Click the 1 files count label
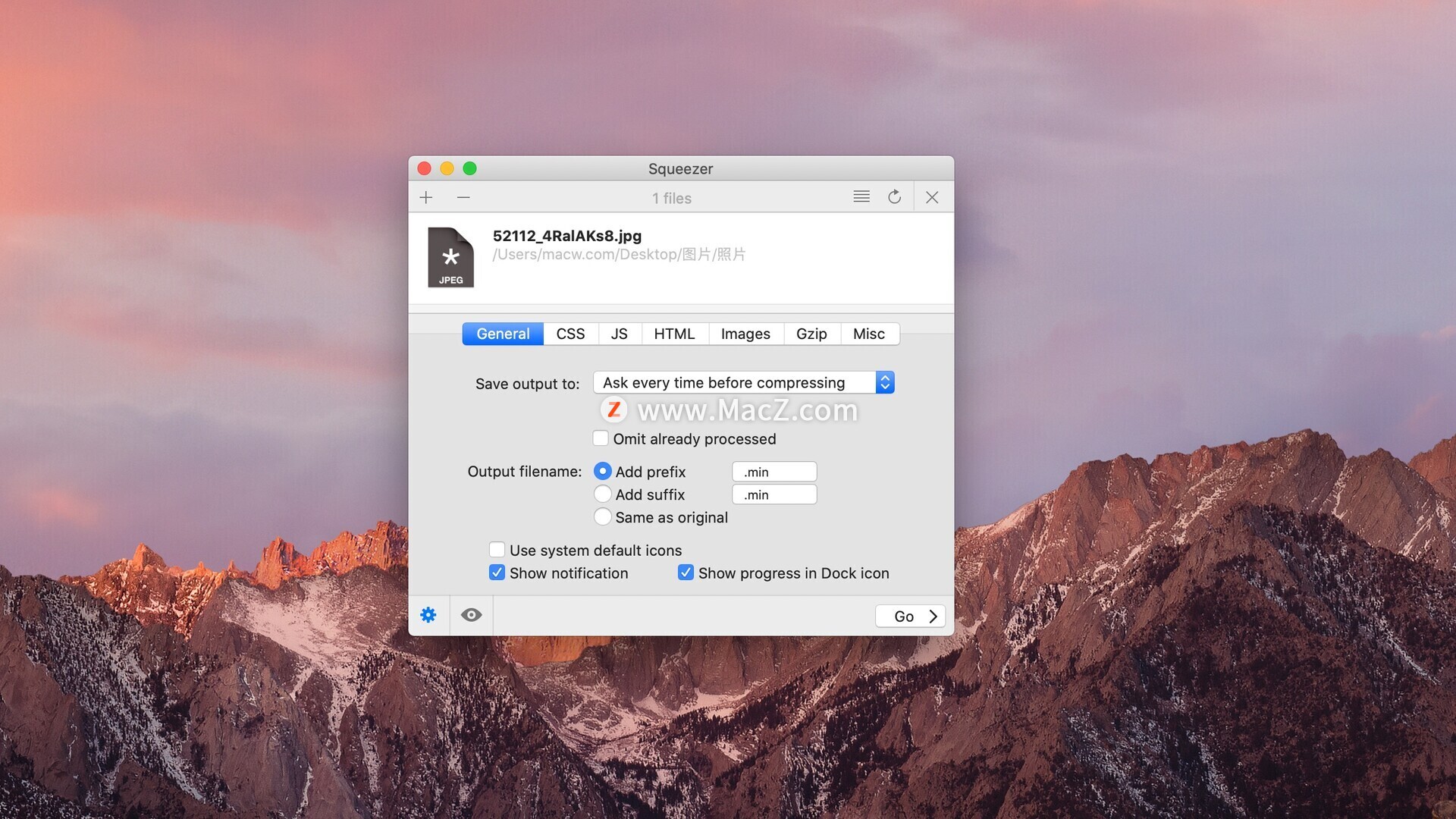Viewport: 1456px width, 819px height. click(672, 198)
